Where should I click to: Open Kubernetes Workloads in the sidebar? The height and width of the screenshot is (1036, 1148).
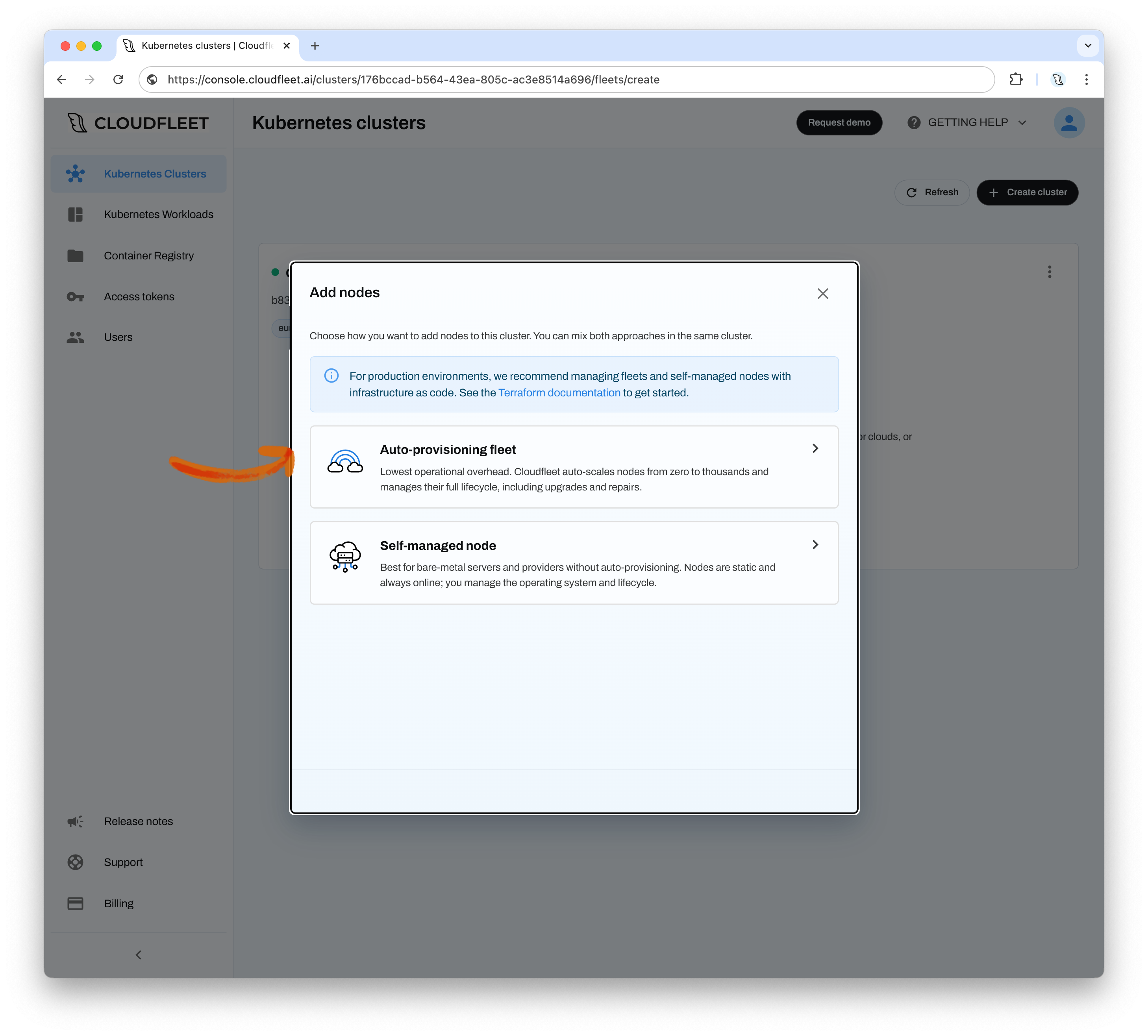tap(138, 215)
